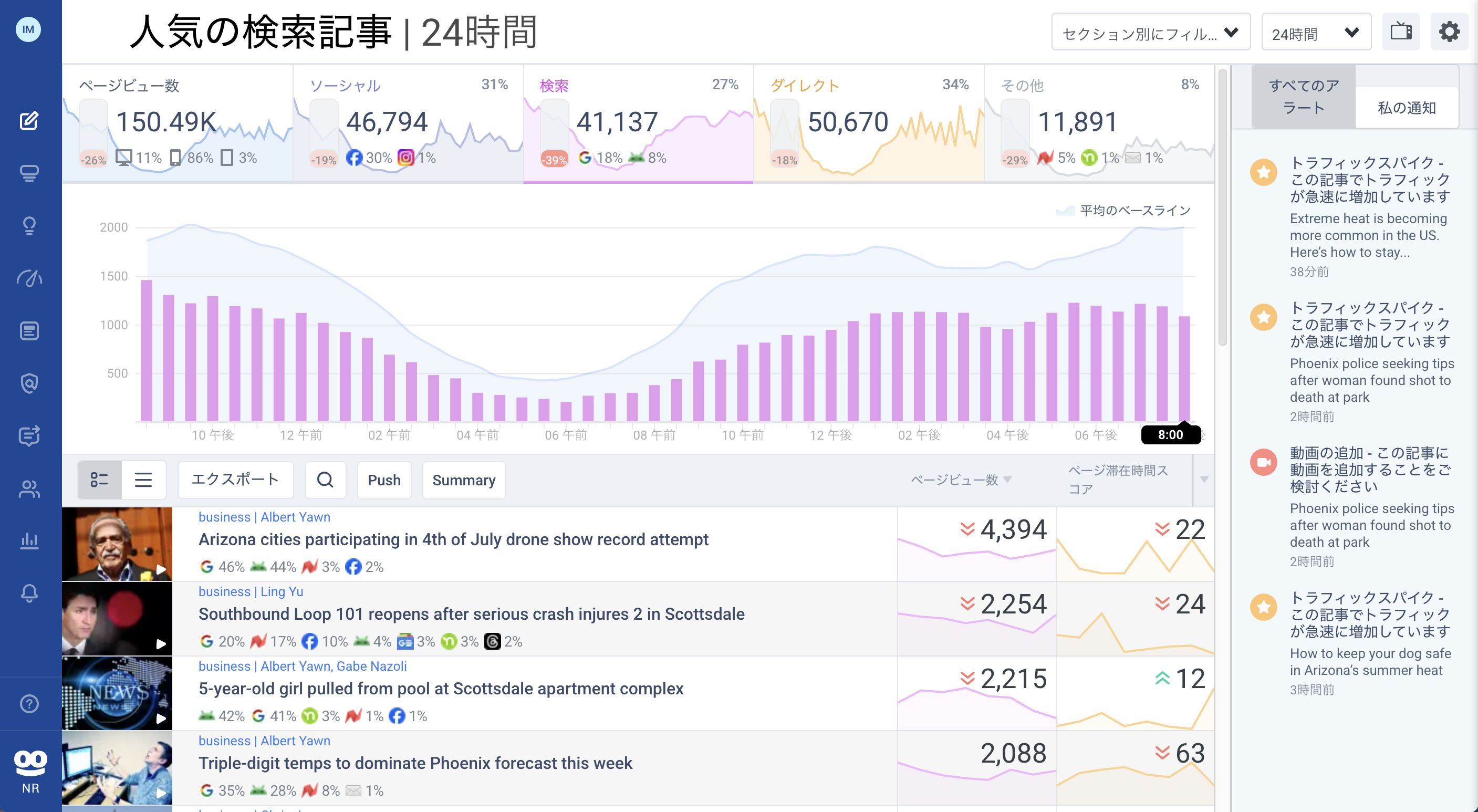Click video camera icon of add-video alert
The height and width of the screenshot is (812, 1478).
(1263, 462)
